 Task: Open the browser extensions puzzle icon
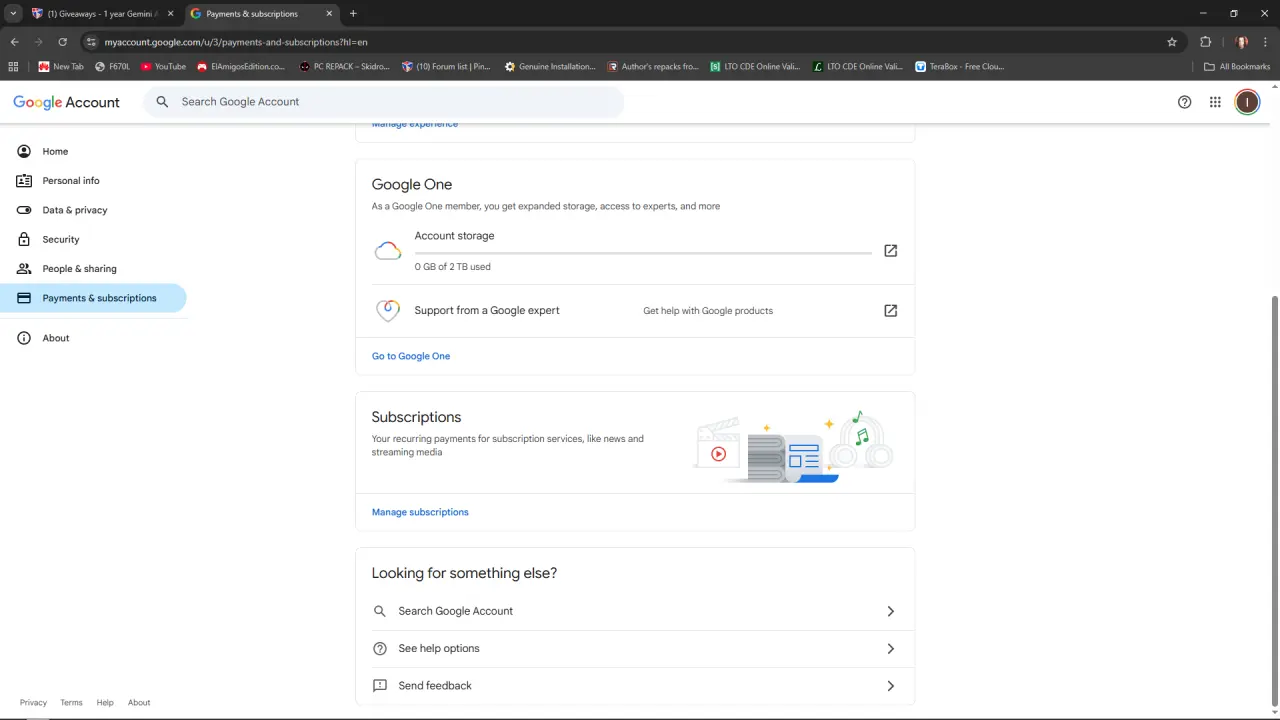point(1205,42)
